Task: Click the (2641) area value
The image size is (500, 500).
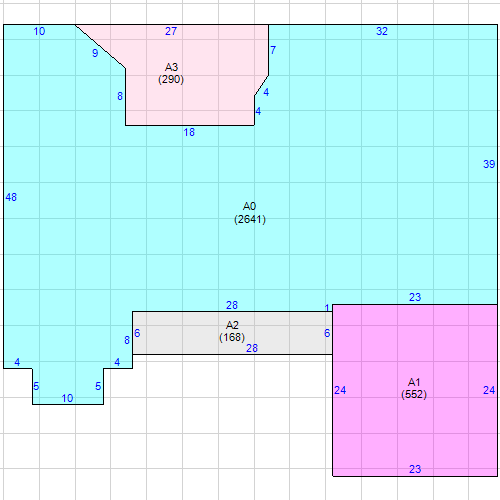Action: (250, 219)
